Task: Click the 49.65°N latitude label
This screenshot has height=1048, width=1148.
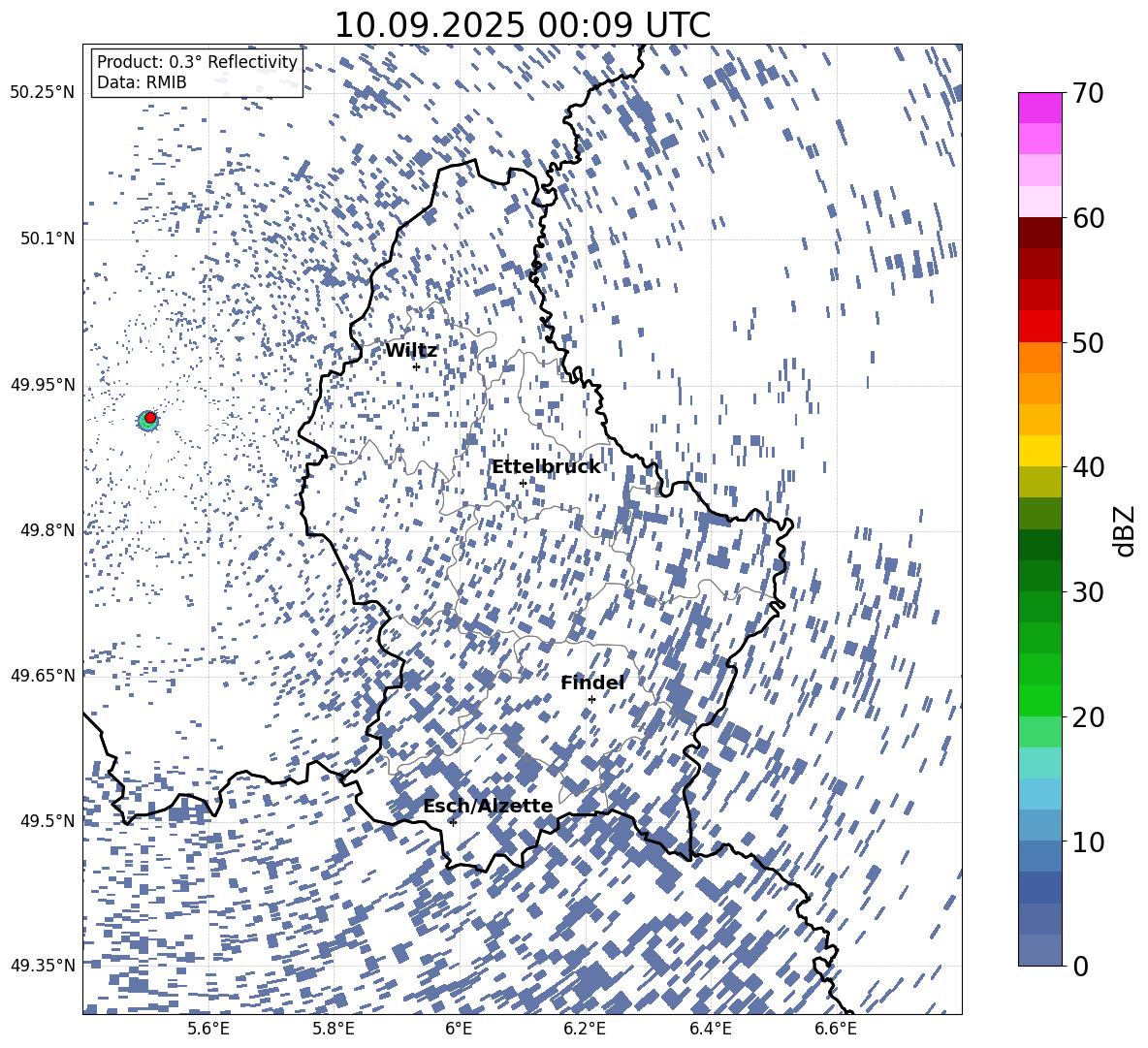Action: pyautogui.click(x=43, y=675)
